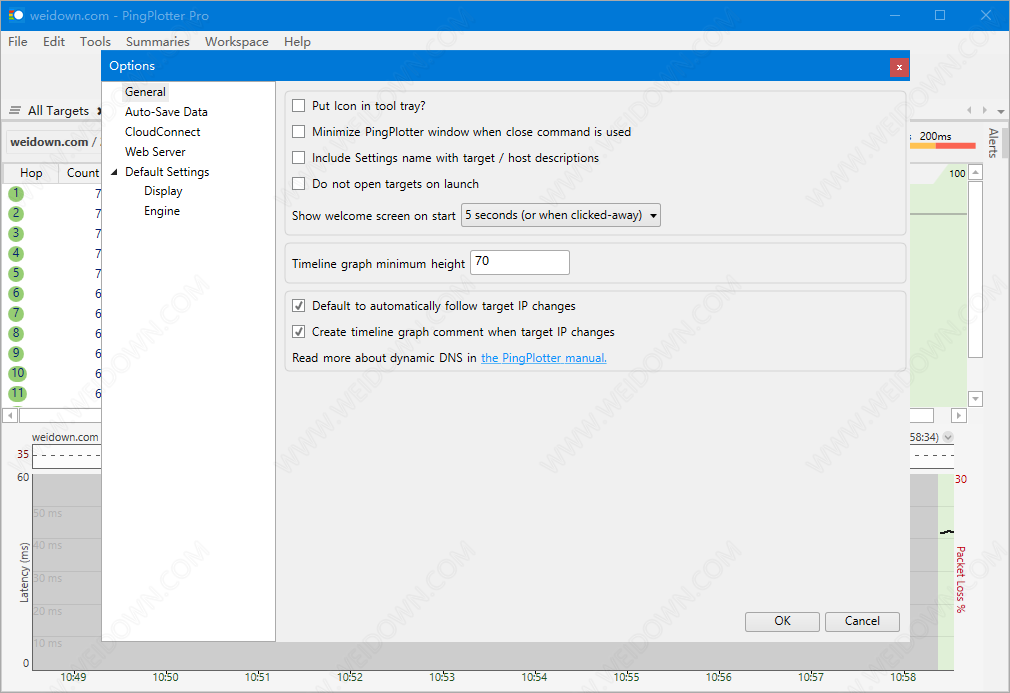Viewport: 1010px width, 693px height.
Task: Uncheck Default to automatically follow target IP
Action: tap(298, 306)
